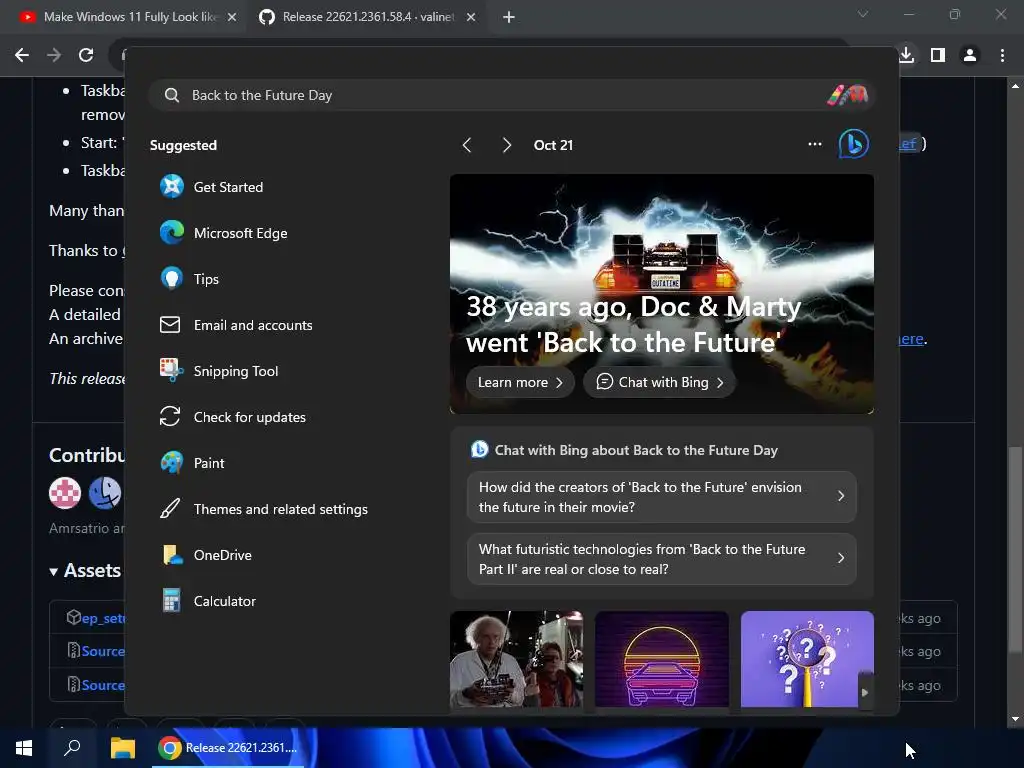This screenshot has height=768, width=1024.
Task: Open the three-dots options in search panel
Action: pyautogui.click(x=814, y=144)
